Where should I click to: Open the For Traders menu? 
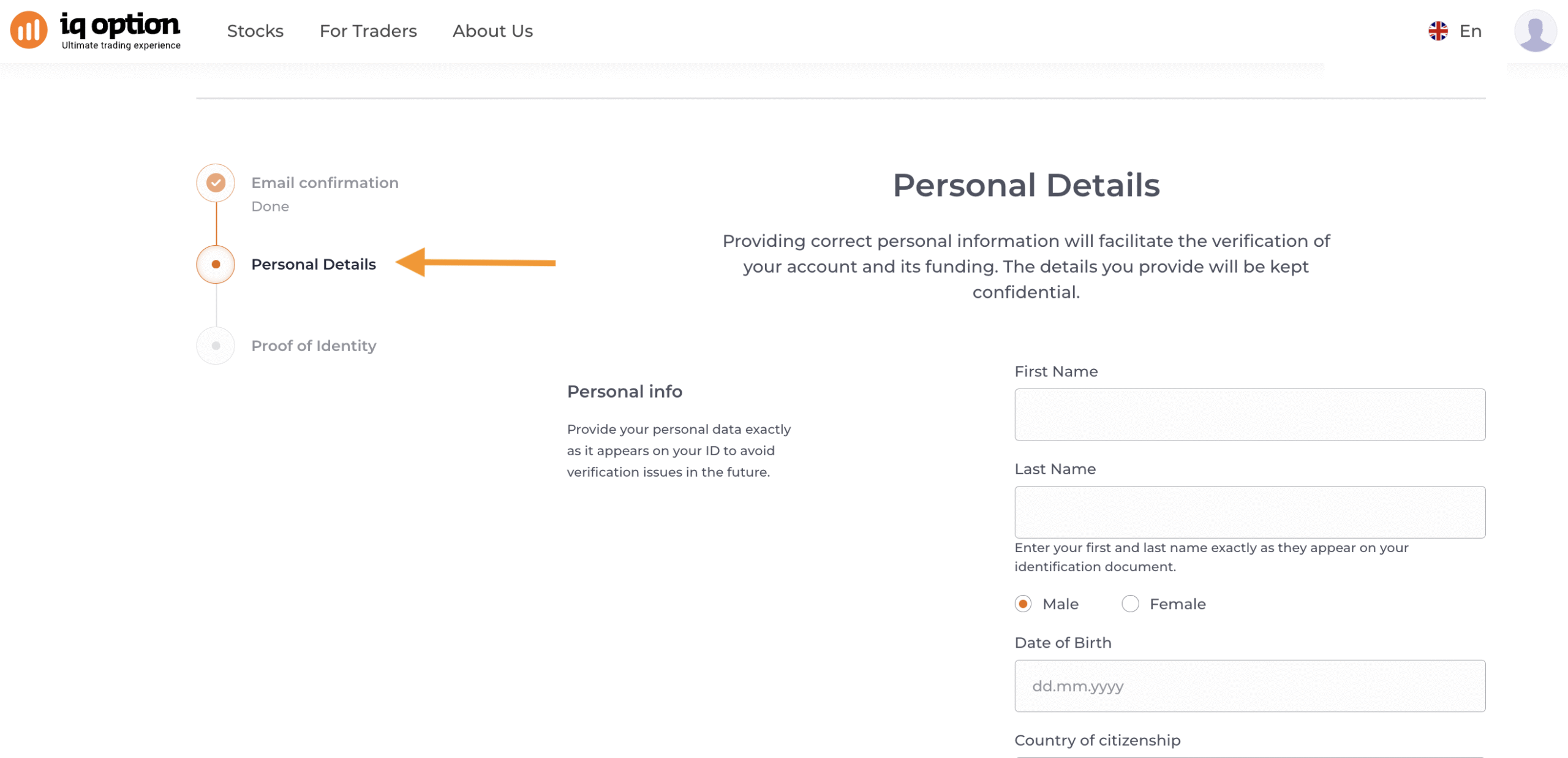[x=367, y=31]
